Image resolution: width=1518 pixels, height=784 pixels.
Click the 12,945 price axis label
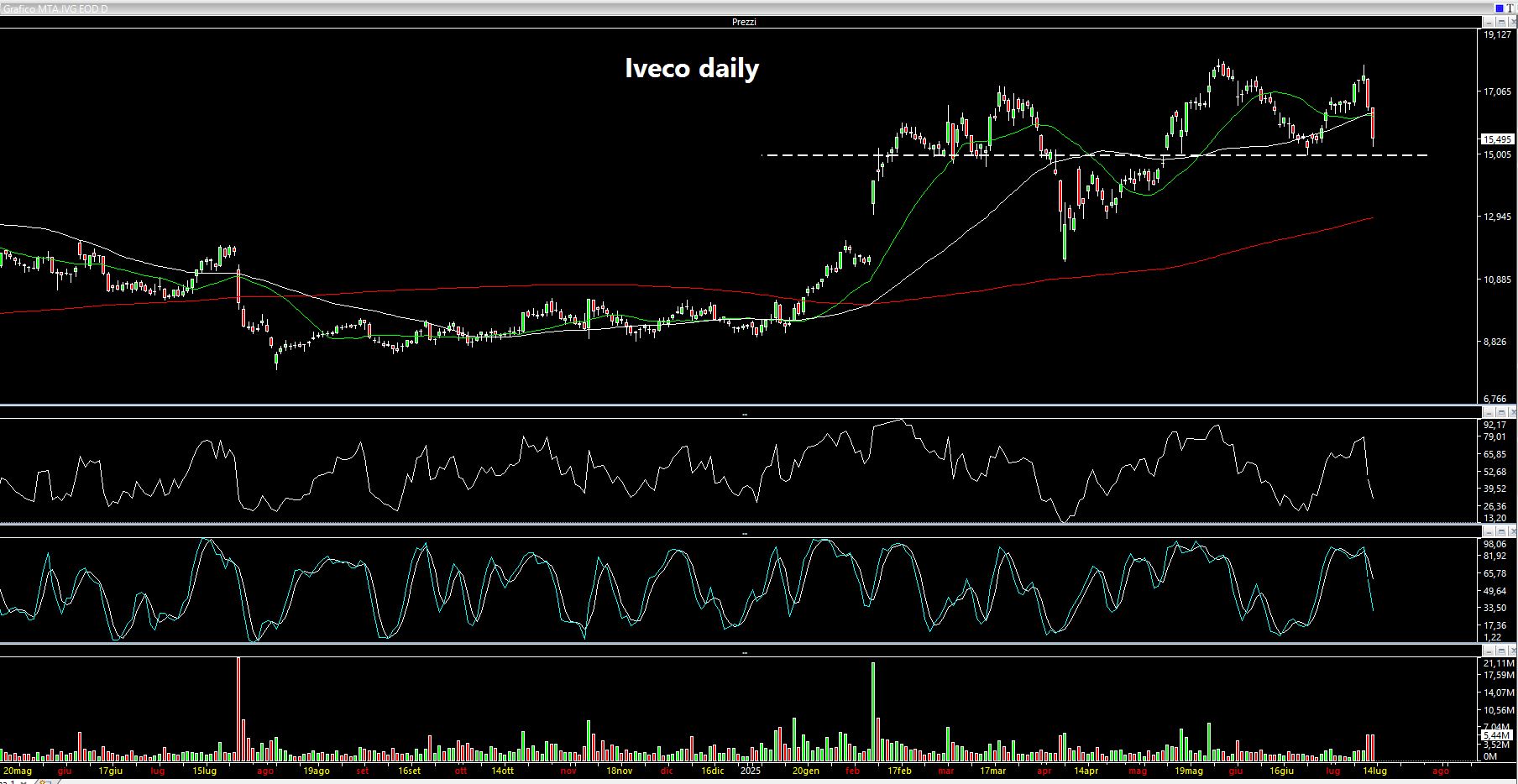tap(1498, 217)
